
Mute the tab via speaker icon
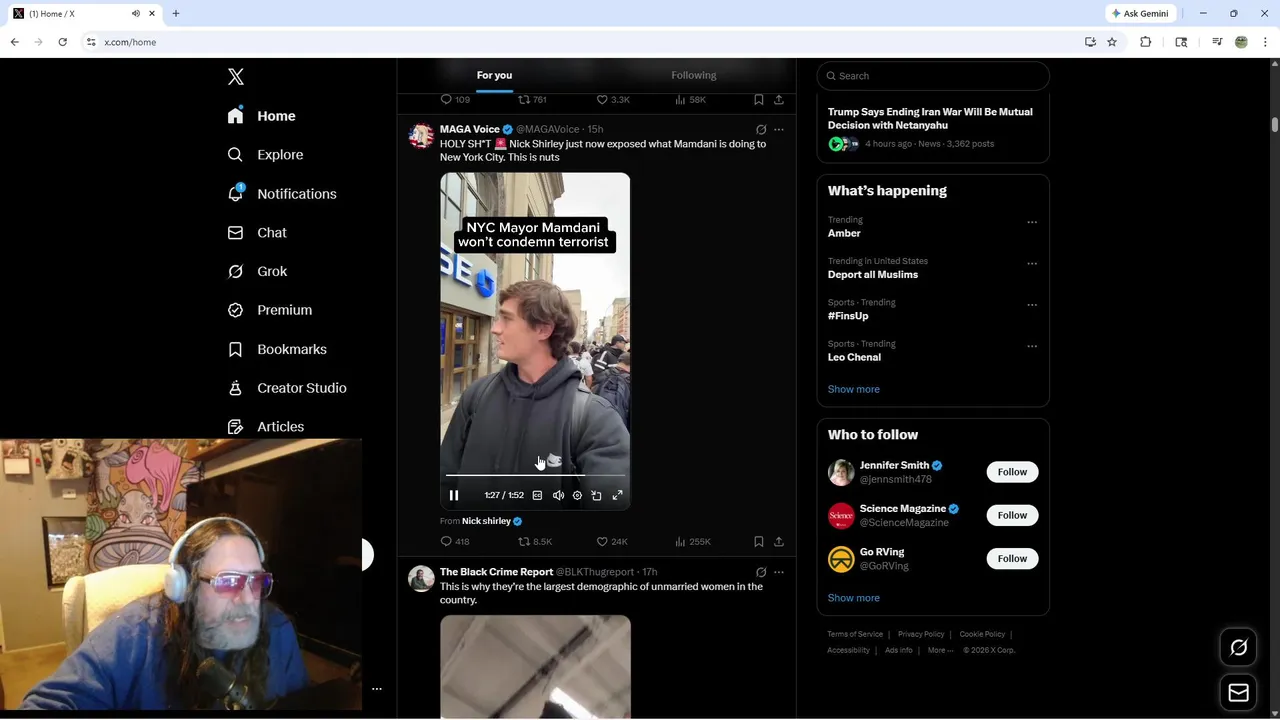click(136, 14)
